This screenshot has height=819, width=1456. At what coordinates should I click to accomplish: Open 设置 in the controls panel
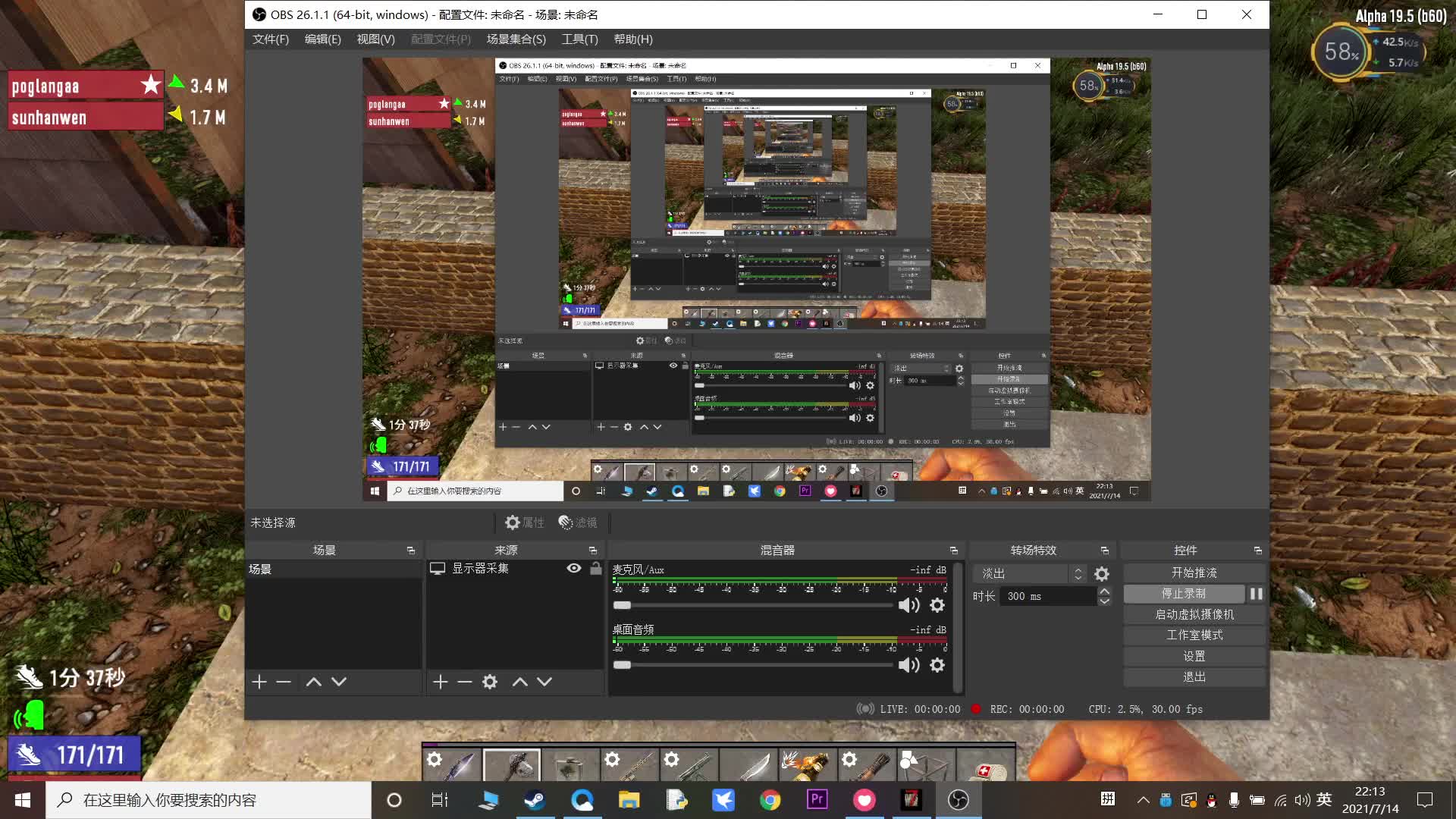pos(1194,656)
